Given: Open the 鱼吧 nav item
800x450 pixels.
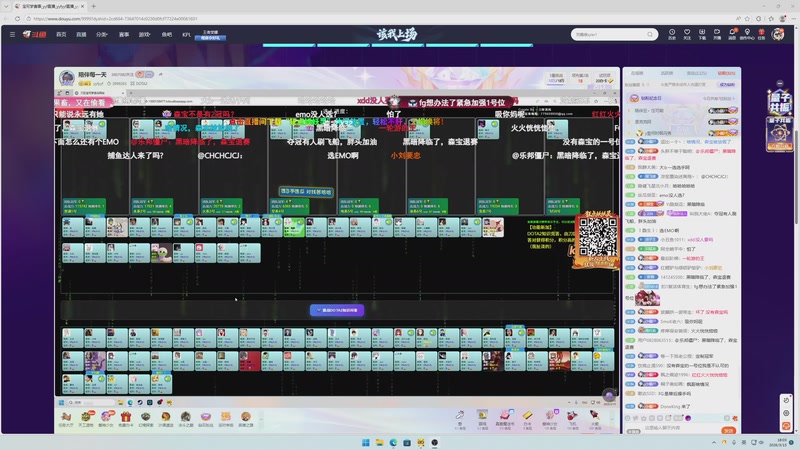Looking at the screenshot, I should (x=167, y=34).
